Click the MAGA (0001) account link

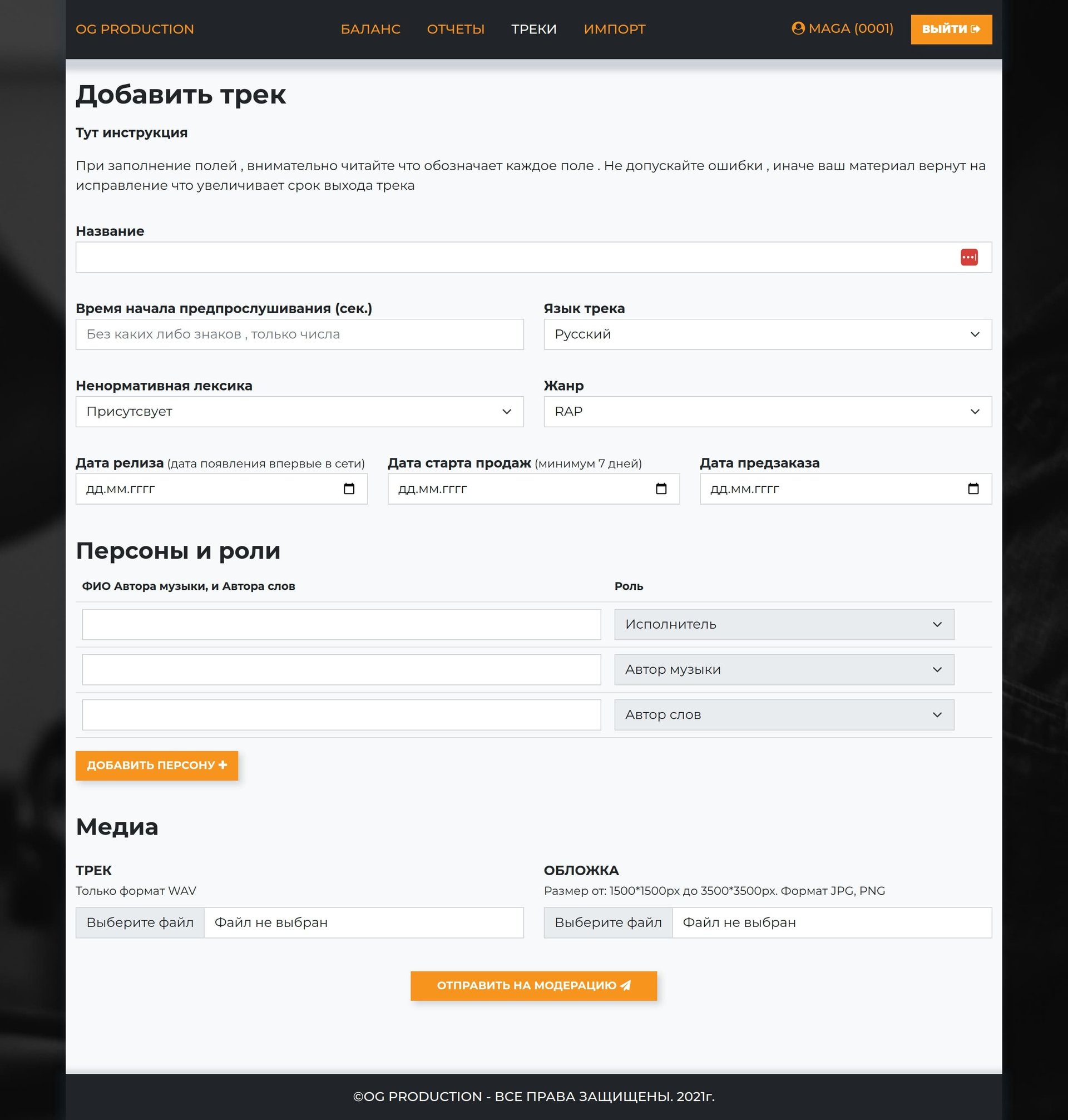tap(843, 28)
